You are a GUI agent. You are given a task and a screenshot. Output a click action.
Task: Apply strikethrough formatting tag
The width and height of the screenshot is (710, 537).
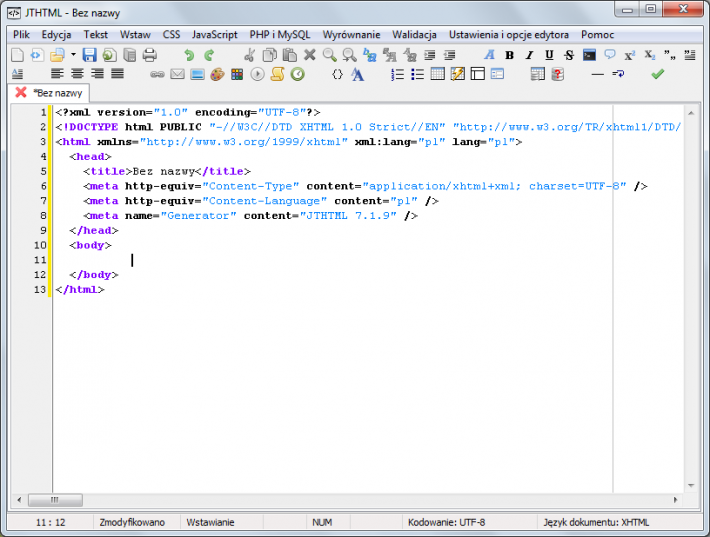[569, 55]
